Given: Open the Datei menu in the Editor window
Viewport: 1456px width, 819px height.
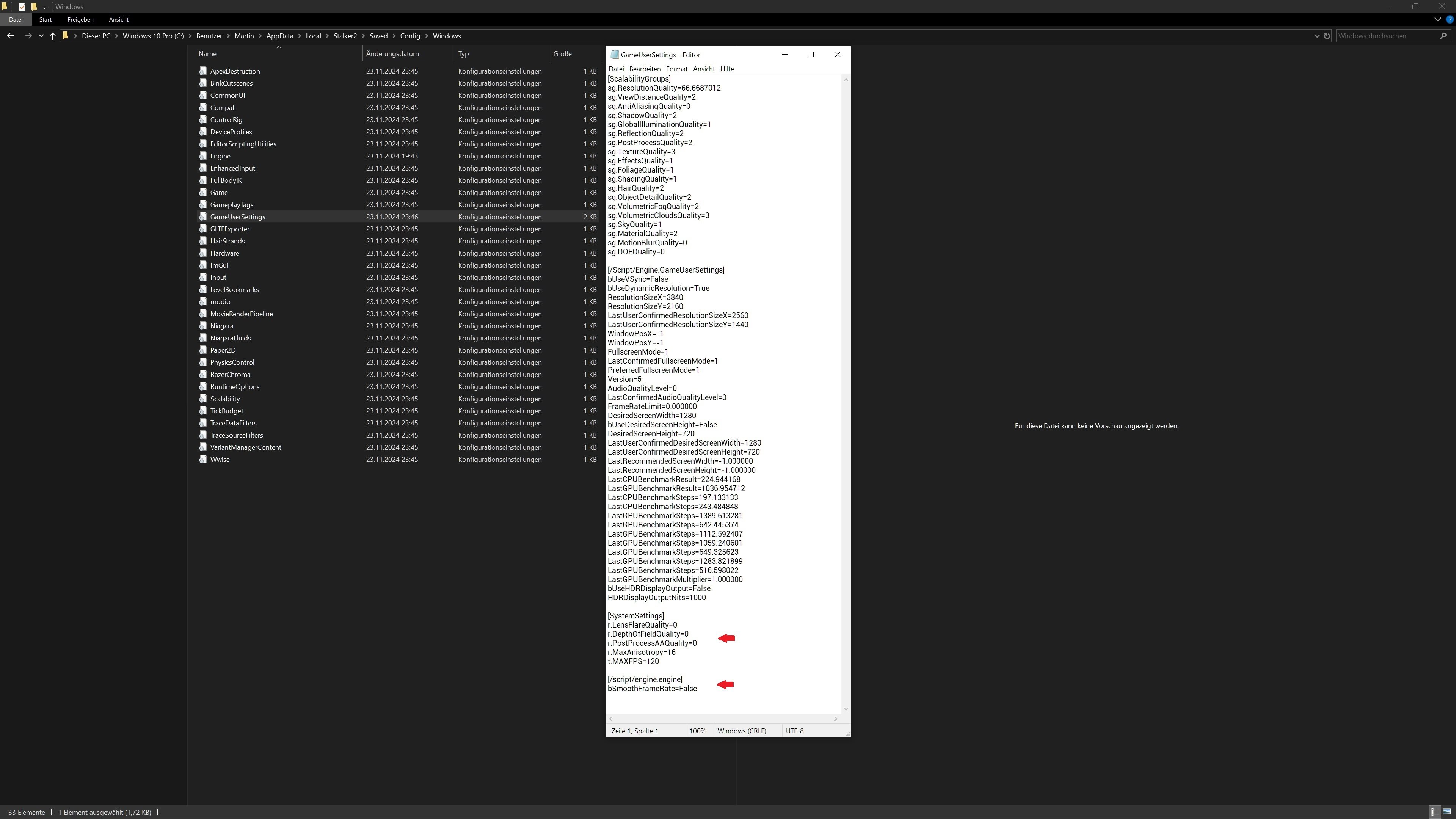Looking at the screenshot, I should point(616,69).
